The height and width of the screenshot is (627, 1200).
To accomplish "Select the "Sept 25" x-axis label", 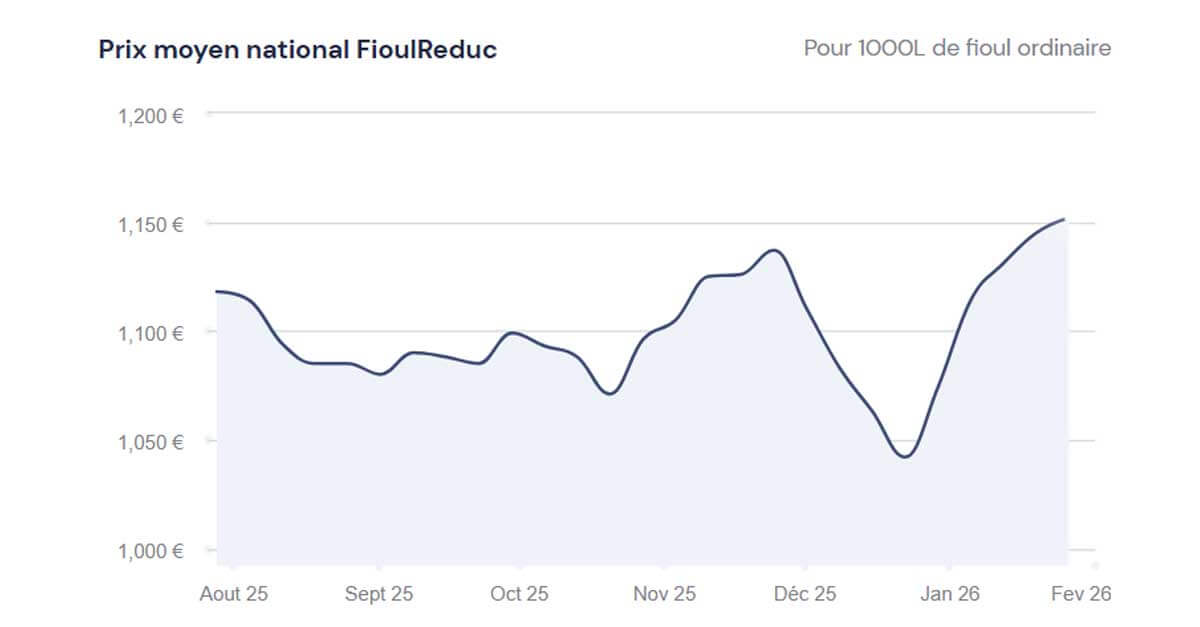I will coord(379,594).
